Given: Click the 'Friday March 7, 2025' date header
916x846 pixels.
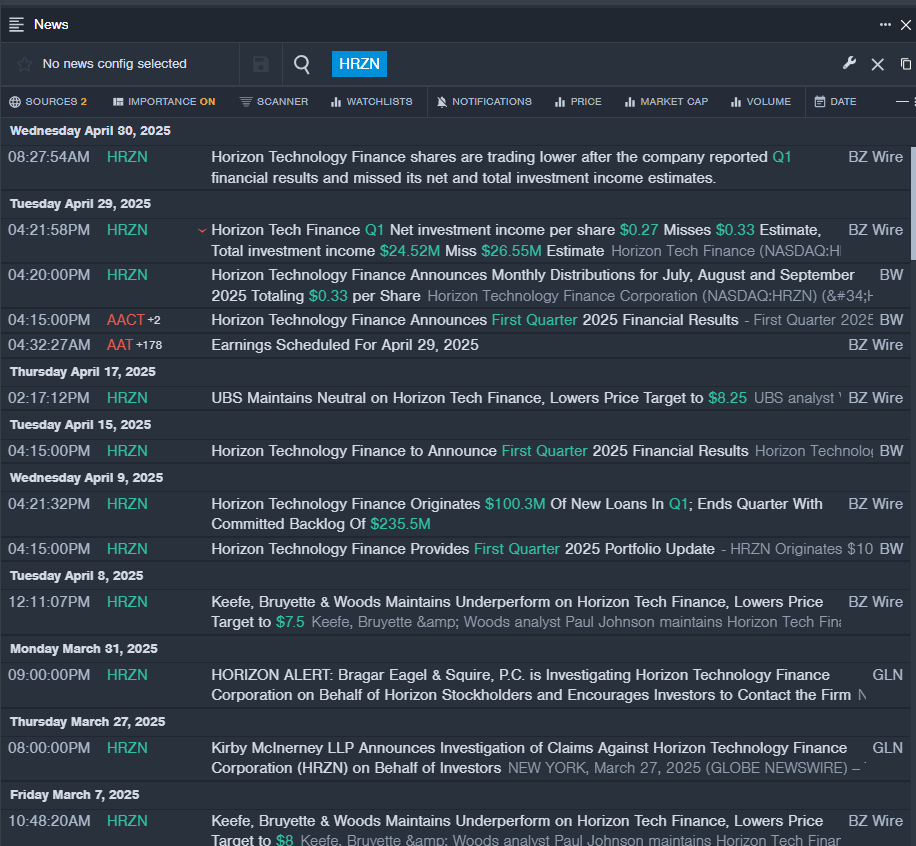Looking at the screenshot, I should (x=75, y=795).
